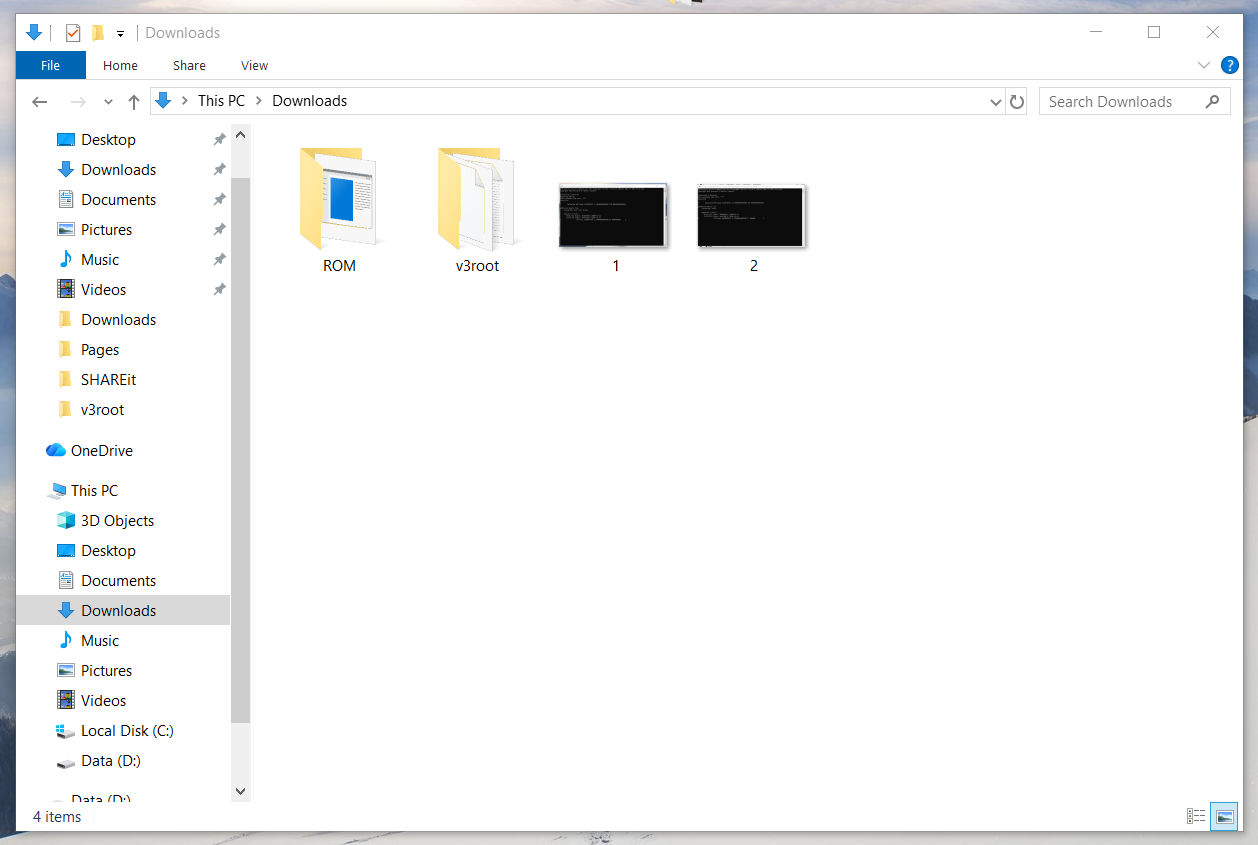Refresh the Downloads folder view
The image size is (1258, 845).
click(x=1017, y=102)
